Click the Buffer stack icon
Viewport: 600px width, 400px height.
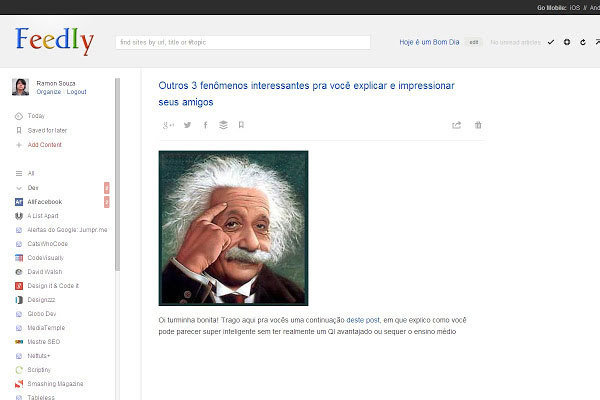[x=223, y=125]
